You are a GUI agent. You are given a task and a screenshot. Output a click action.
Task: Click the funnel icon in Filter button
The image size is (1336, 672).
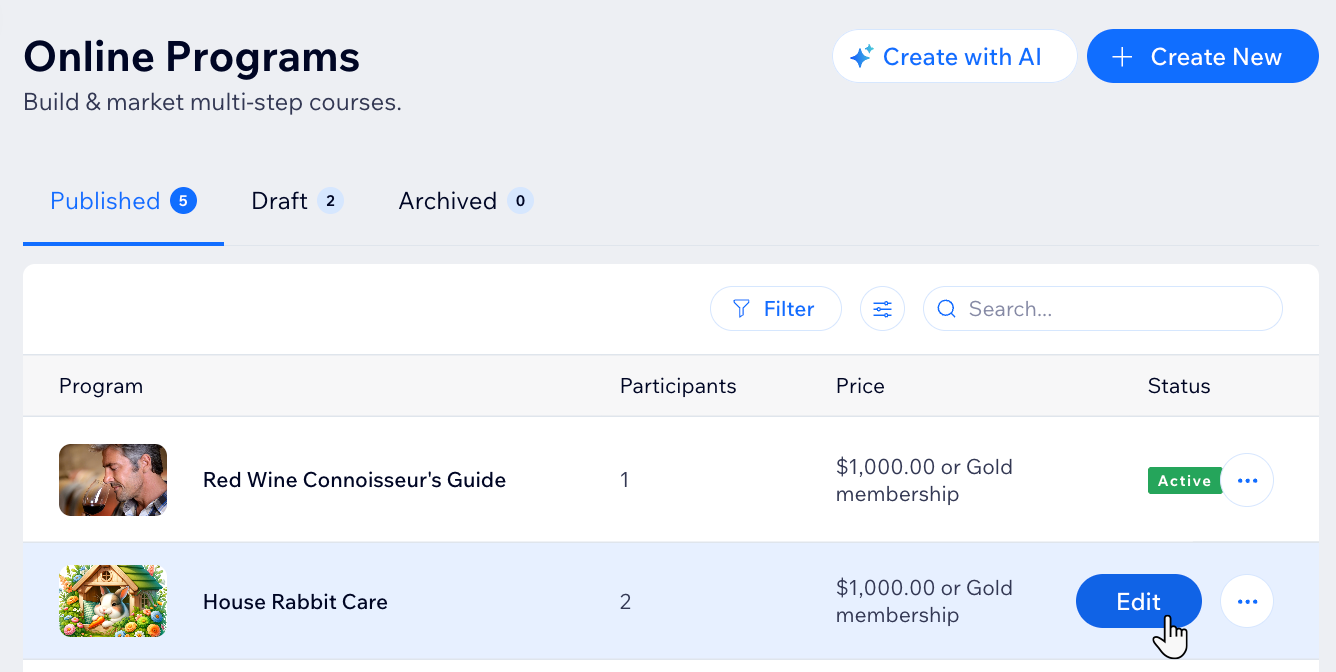741,309
